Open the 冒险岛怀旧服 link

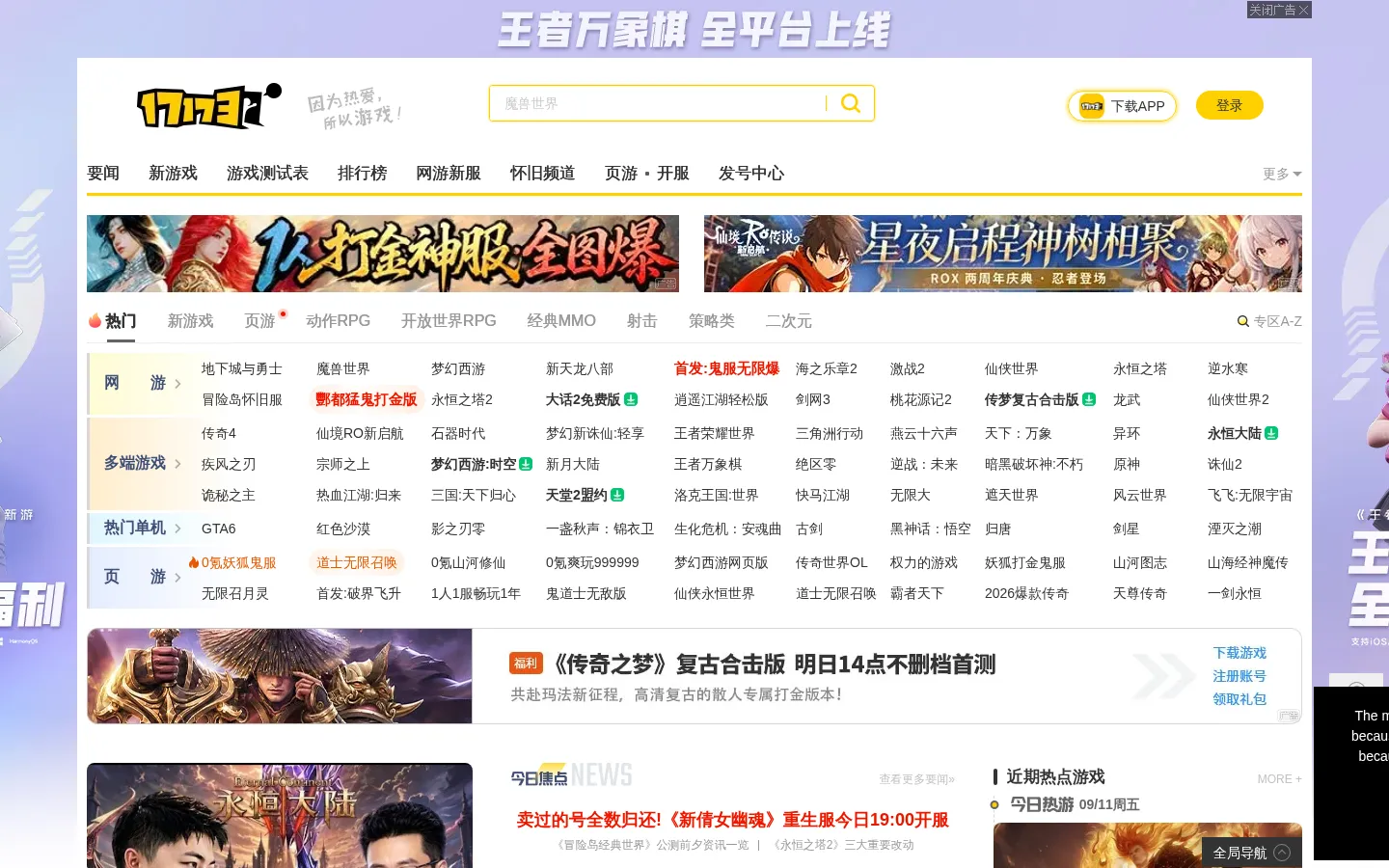(x=242, y=399)
